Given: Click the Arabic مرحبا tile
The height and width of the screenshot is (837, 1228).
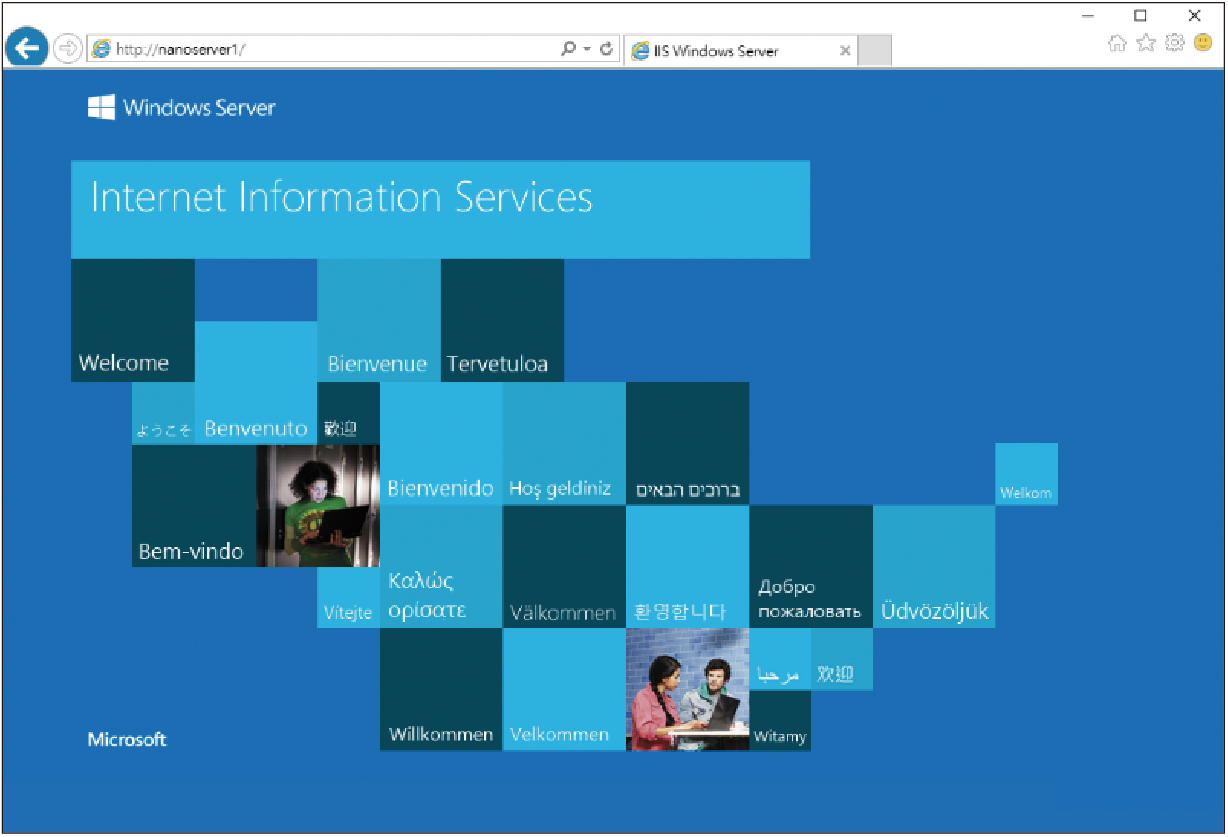Looking at the screenshot, I should (780, 659).
